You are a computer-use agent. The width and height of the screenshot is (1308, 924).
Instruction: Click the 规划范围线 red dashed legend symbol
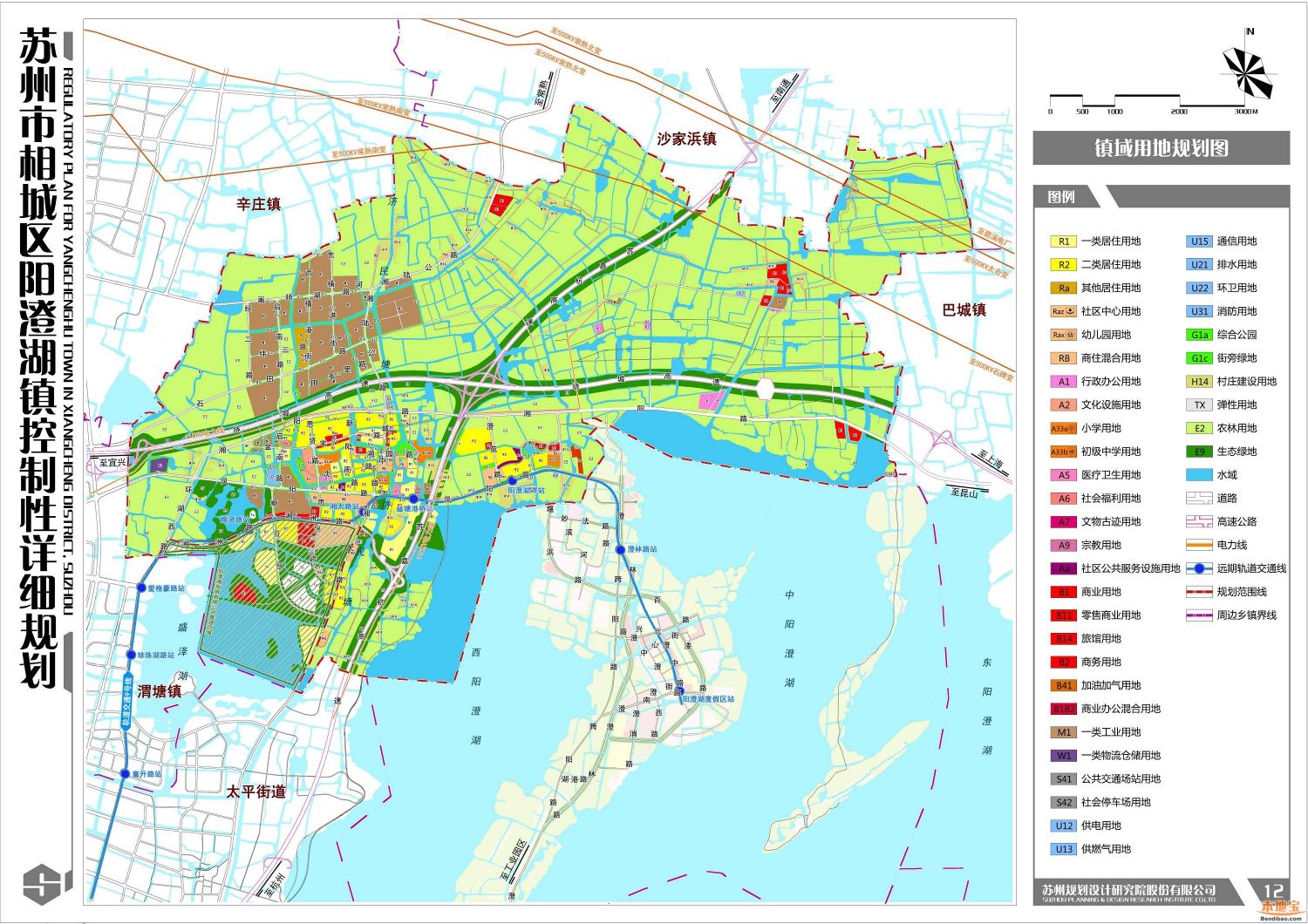[1200, 592]
